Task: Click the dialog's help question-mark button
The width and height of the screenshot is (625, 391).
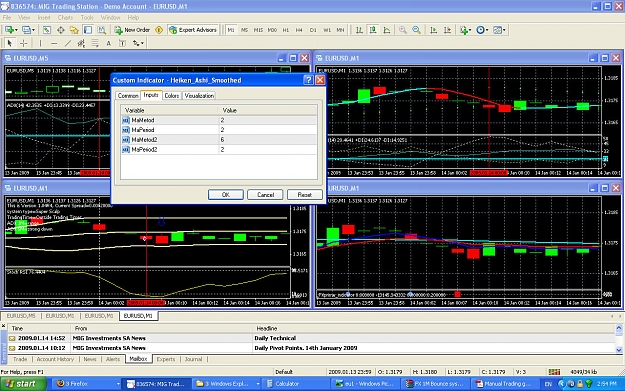Action: click(308, 80)
